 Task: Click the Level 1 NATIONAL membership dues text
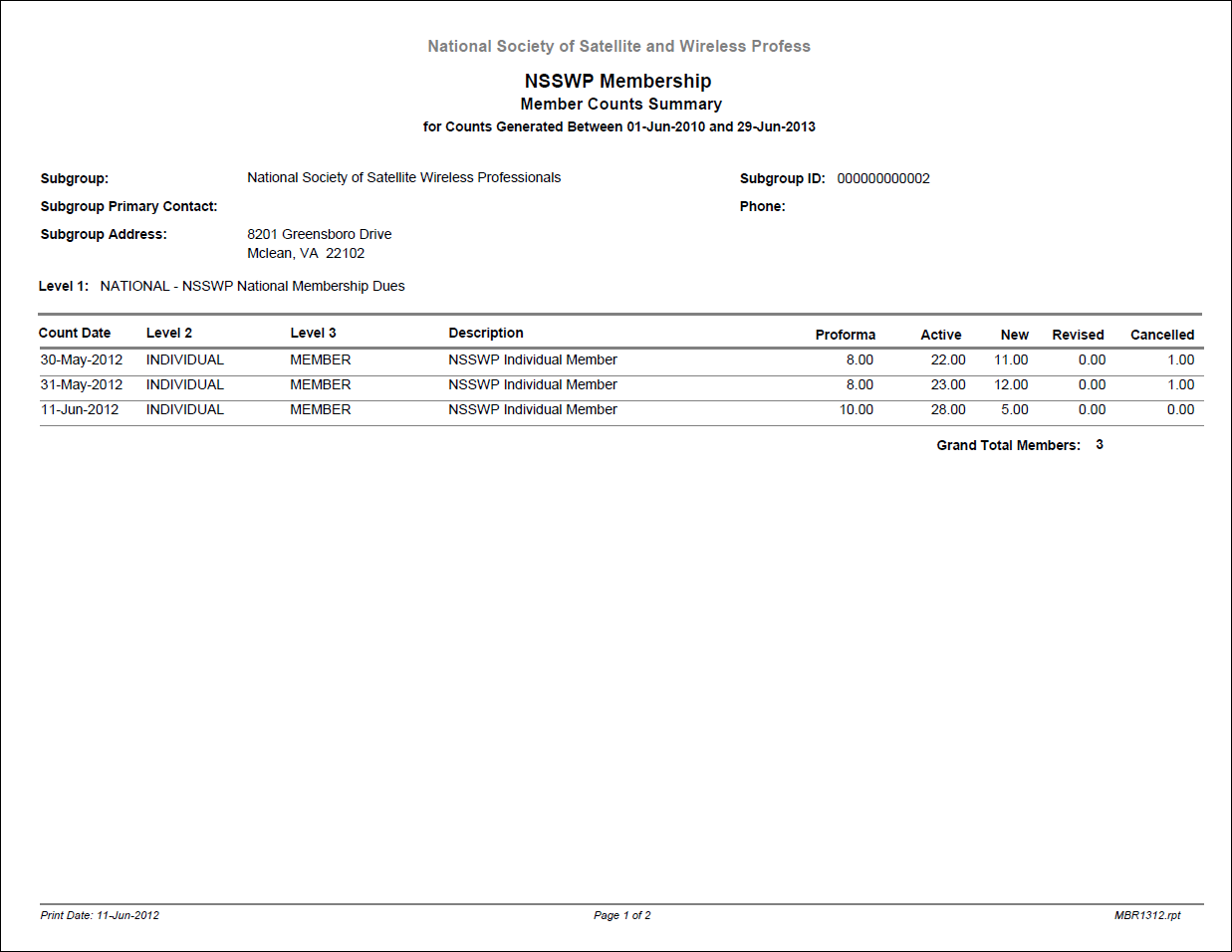tap(252, 287)
